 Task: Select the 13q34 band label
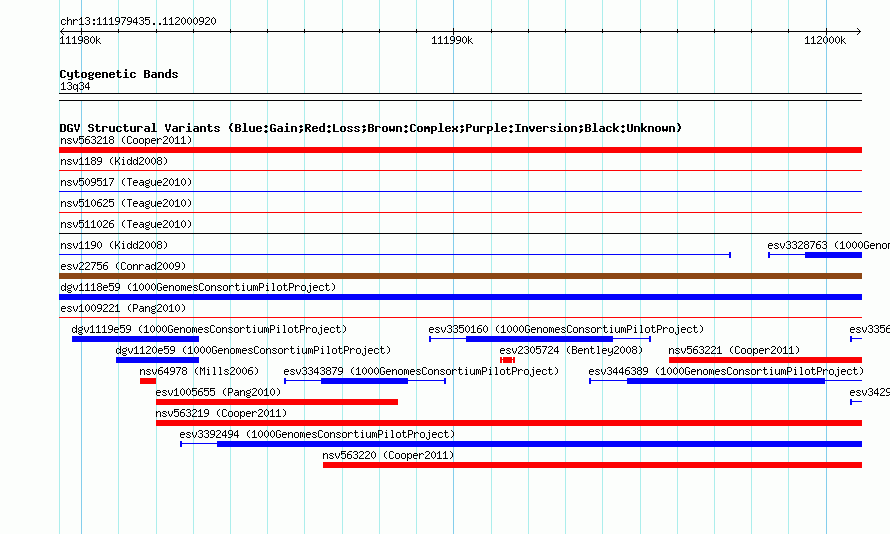coord(75,86)
